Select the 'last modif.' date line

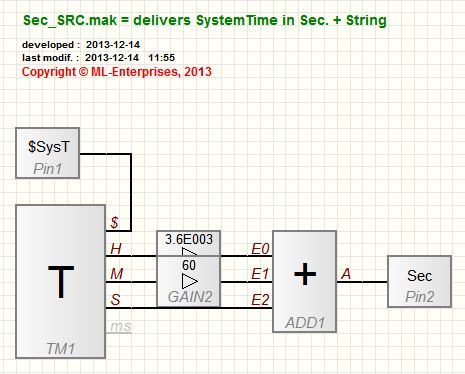click(98, 58)
